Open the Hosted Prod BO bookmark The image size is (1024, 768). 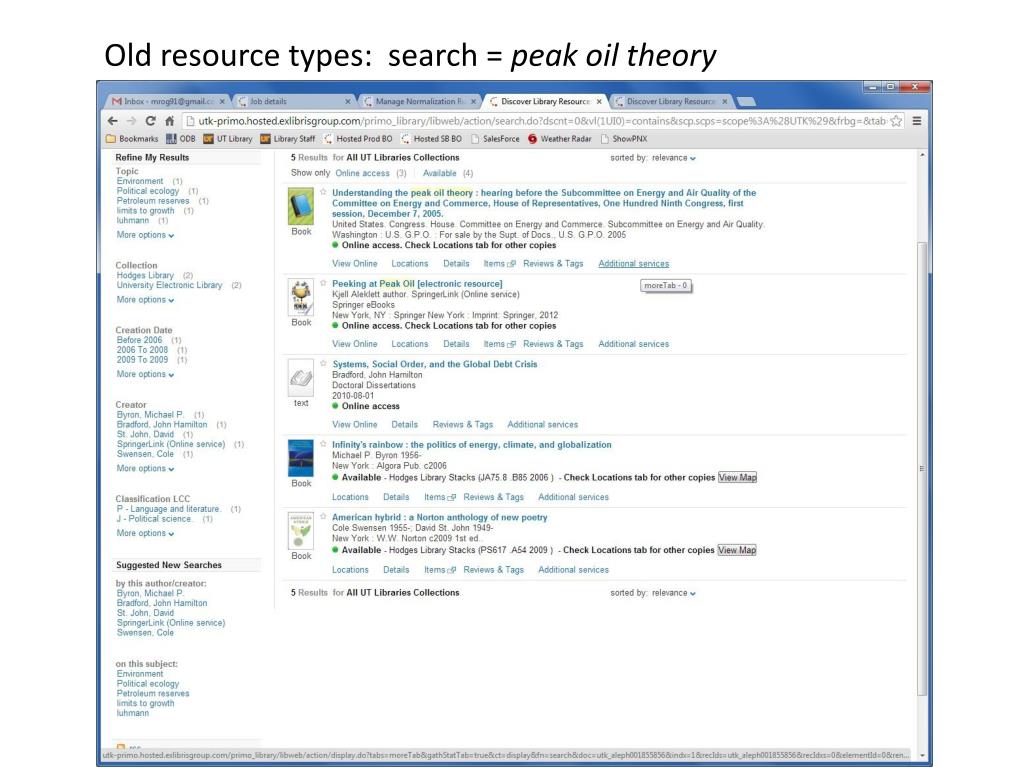pos(358,138)
